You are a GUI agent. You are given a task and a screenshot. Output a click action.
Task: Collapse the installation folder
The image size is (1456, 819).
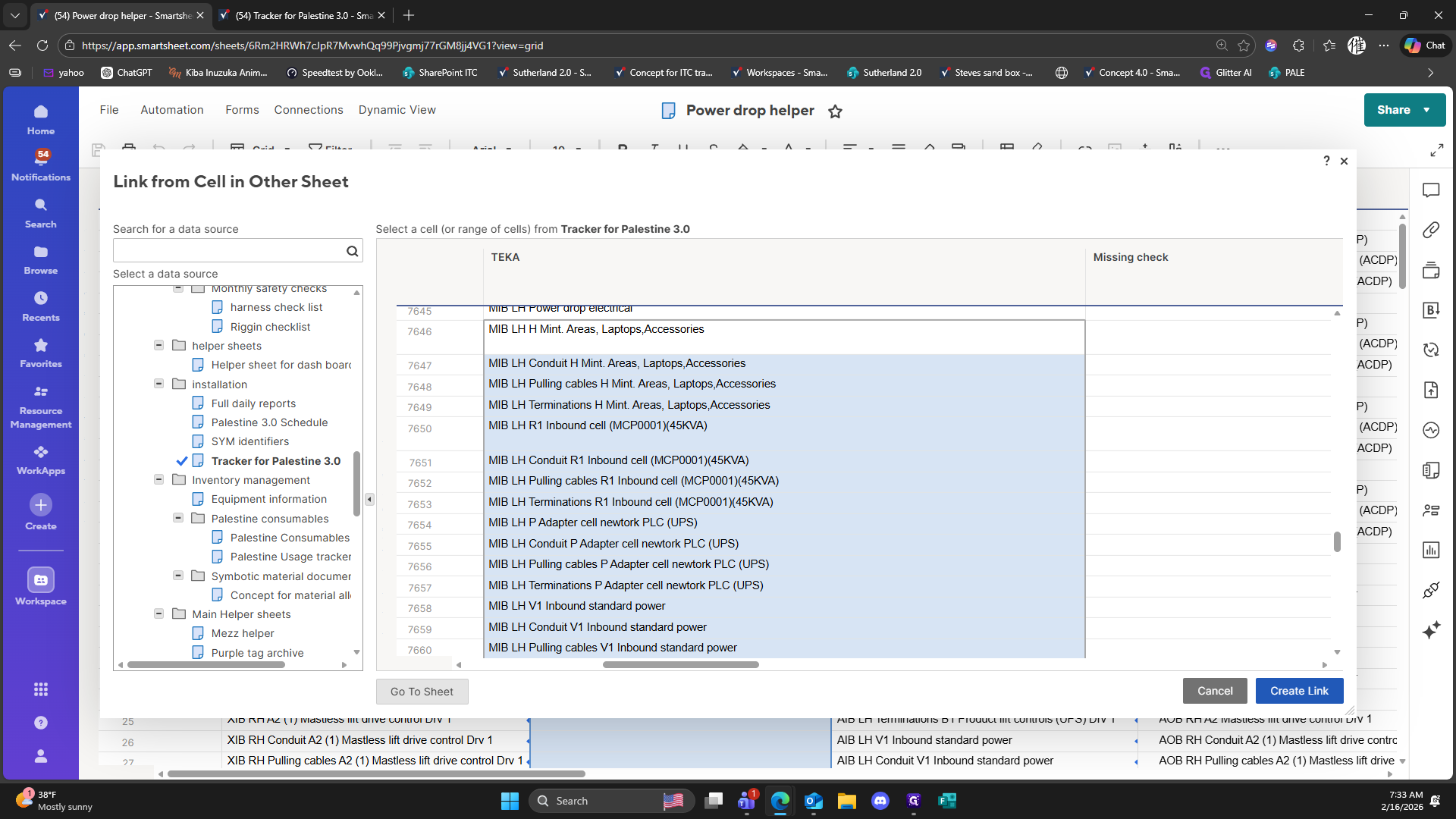coord(159,384)
